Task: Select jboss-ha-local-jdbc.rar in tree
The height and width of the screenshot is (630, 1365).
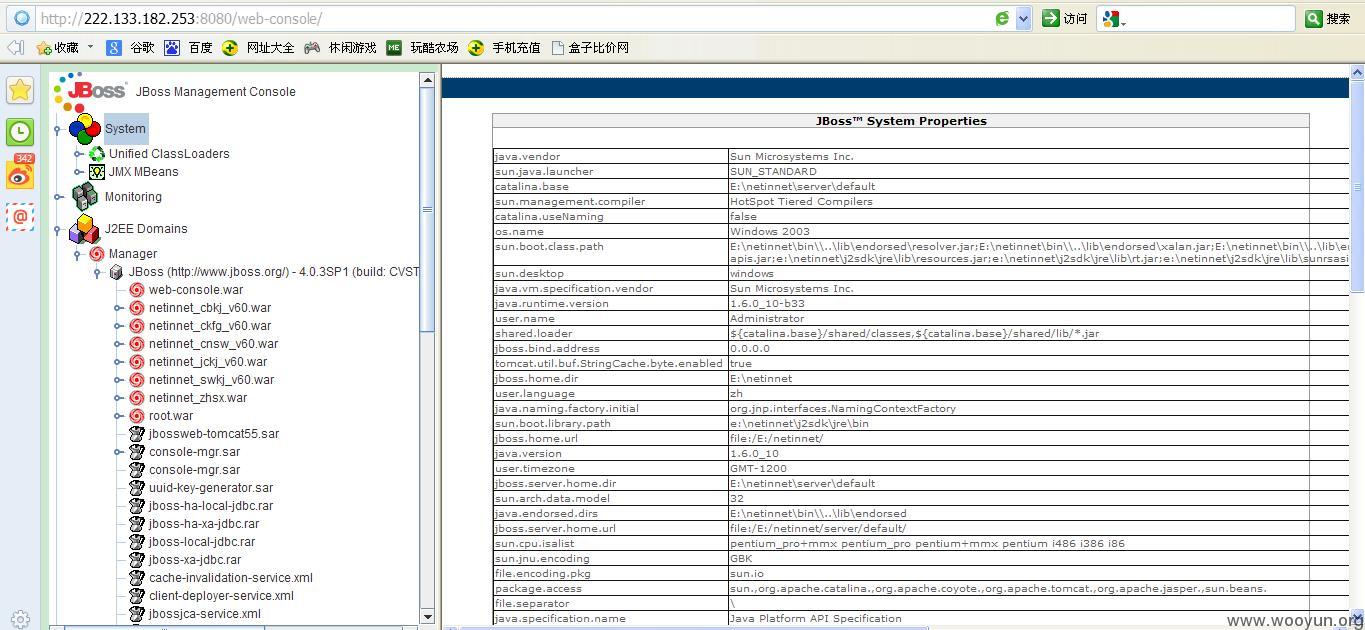Action: click(211, 506)
